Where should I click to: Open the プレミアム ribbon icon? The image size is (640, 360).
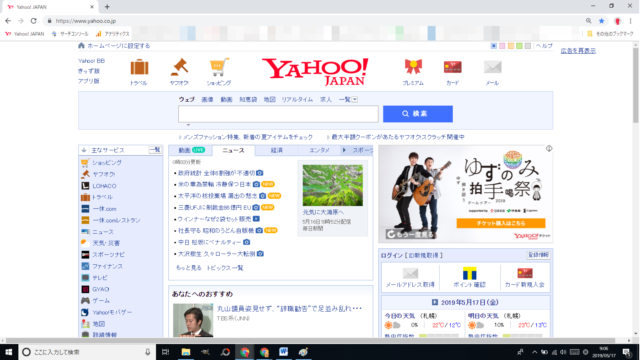pyautogui.click(x=413, y=67)
